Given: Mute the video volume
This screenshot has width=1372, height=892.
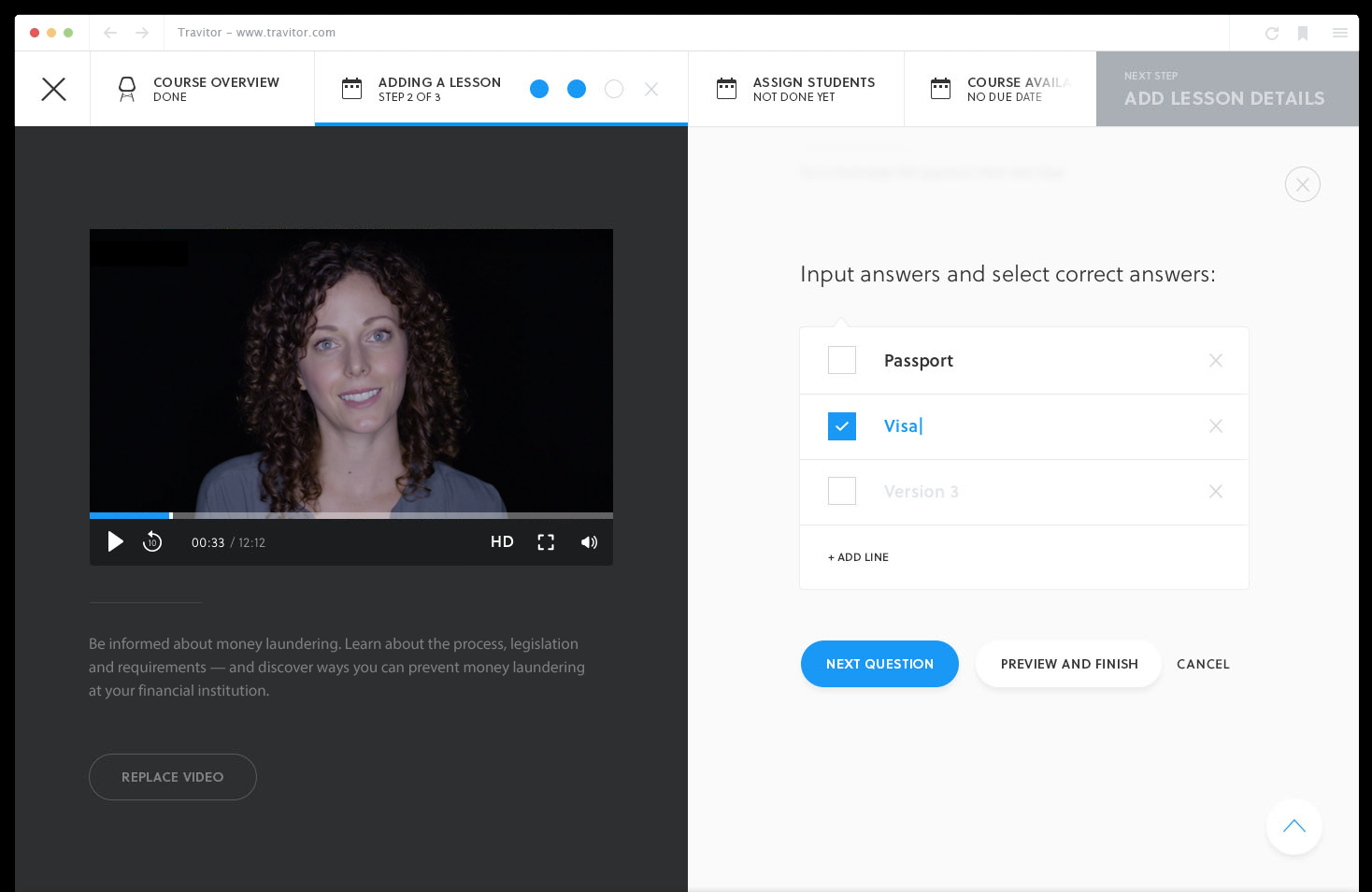Looking at the screenshot, I should click(x=589, y=541).
